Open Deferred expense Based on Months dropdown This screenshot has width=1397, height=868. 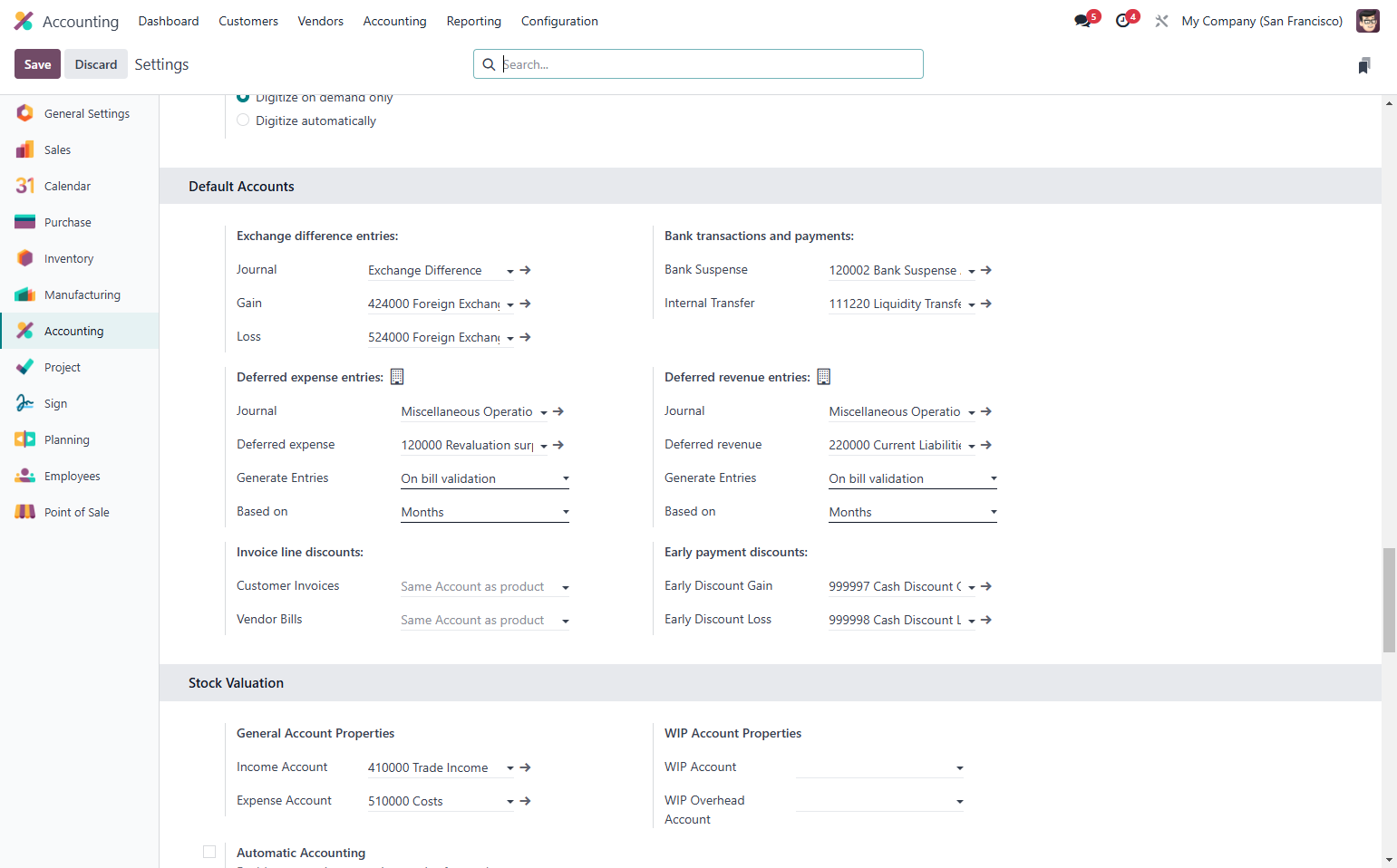[485, 512]
